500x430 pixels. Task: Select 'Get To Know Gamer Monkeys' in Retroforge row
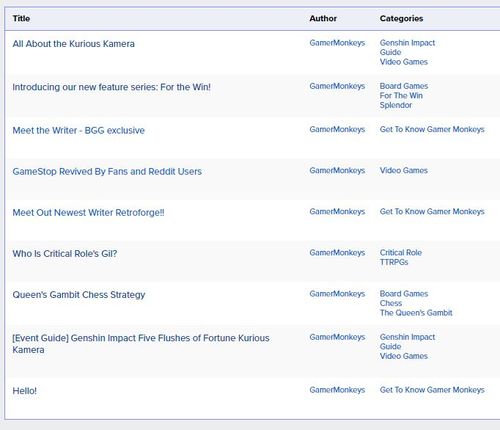click(x=432, y=212)
